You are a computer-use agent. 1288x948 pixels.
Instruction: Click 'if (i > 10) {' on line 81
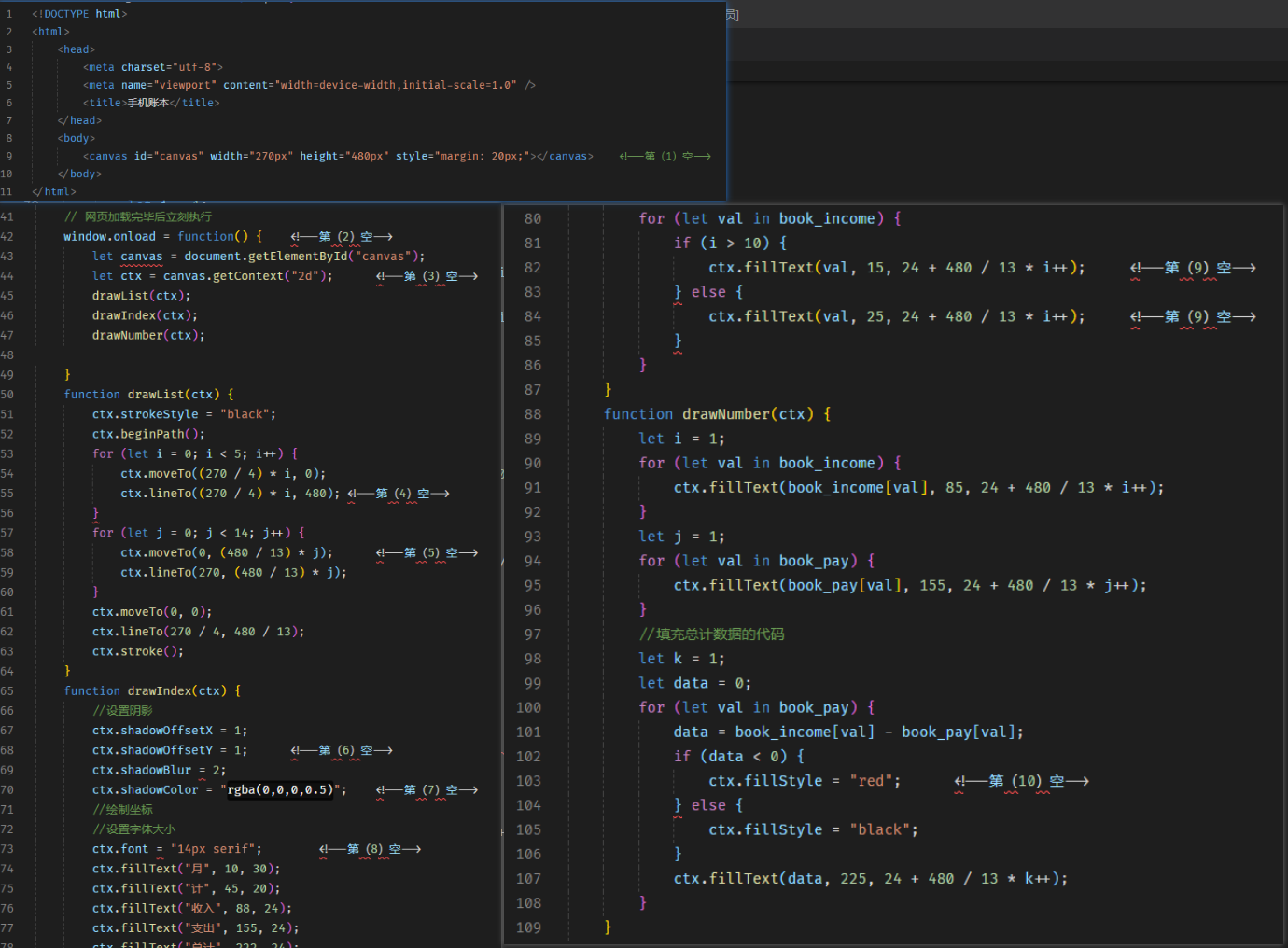point(730,243)
